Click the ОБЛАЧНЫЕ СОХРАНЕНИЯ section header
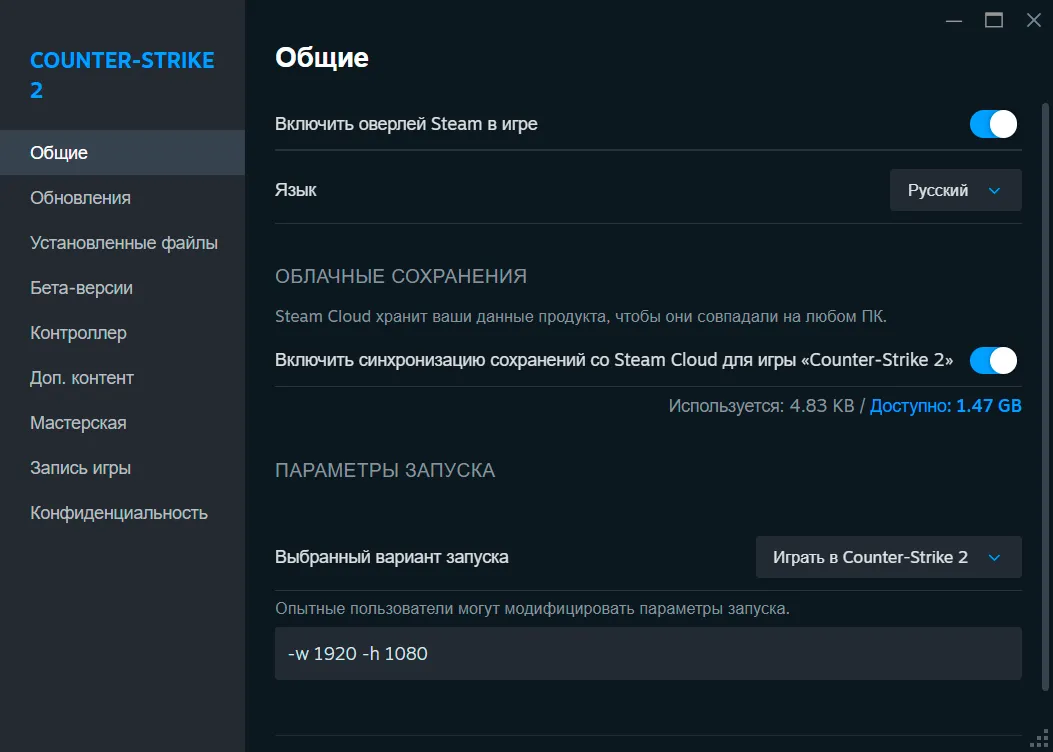The image size is (1053, 752). (401, 276)
